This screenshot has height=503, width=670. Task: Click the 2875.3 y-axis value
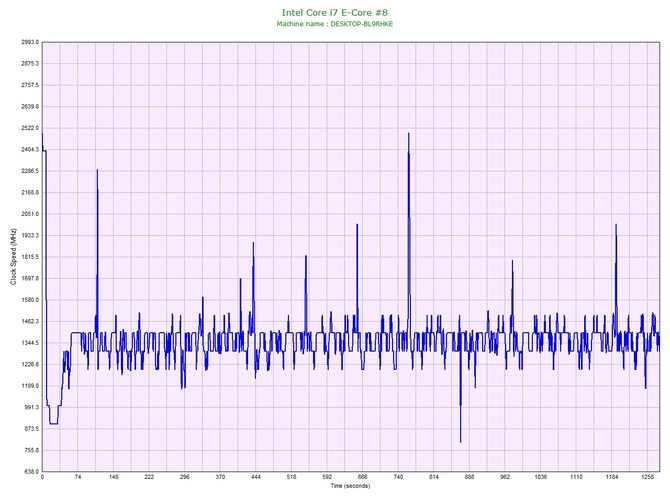tap(30, 64)
